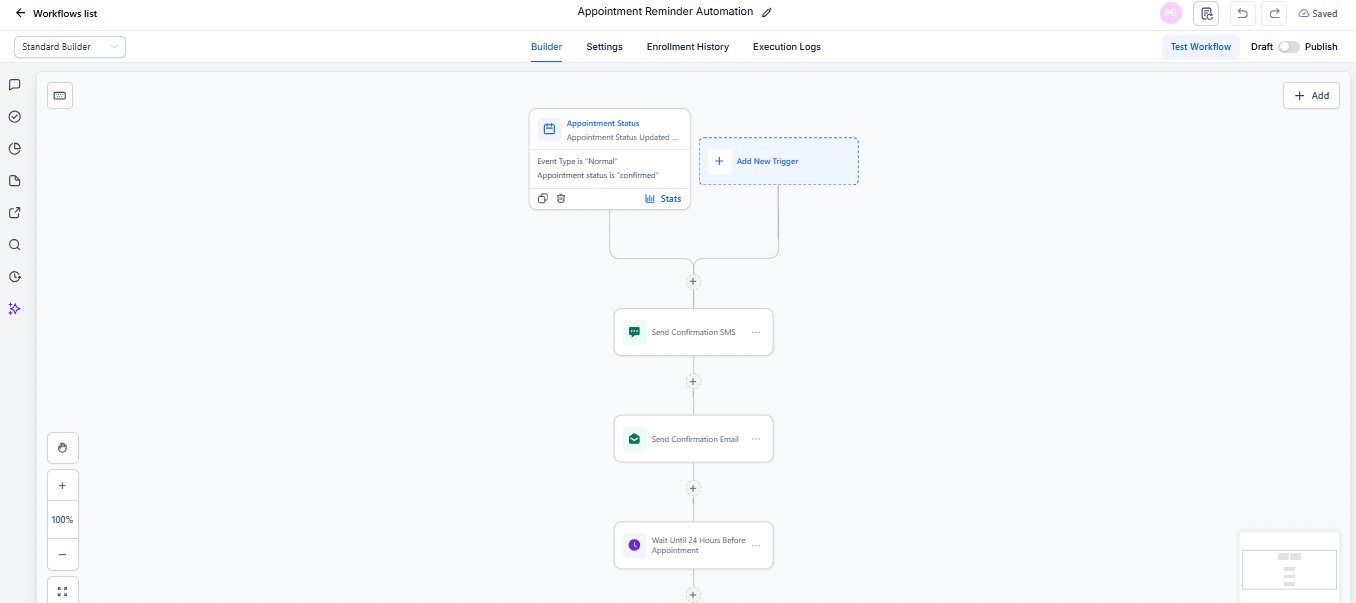
Task: Select Wait Until 24 Hours Before Appointment label
Action: click(698, 545)
